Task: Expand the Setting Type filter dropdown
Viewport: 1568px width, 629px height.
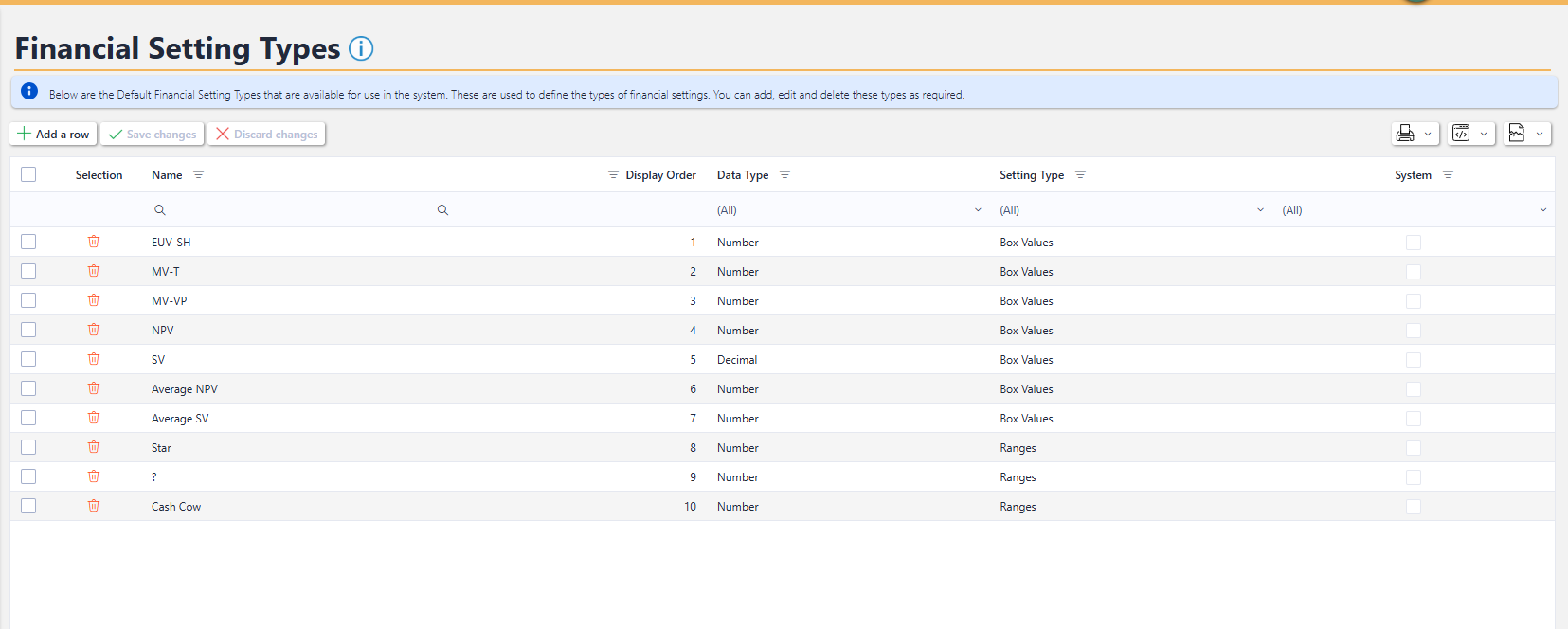Action: tap(1260, 210)
